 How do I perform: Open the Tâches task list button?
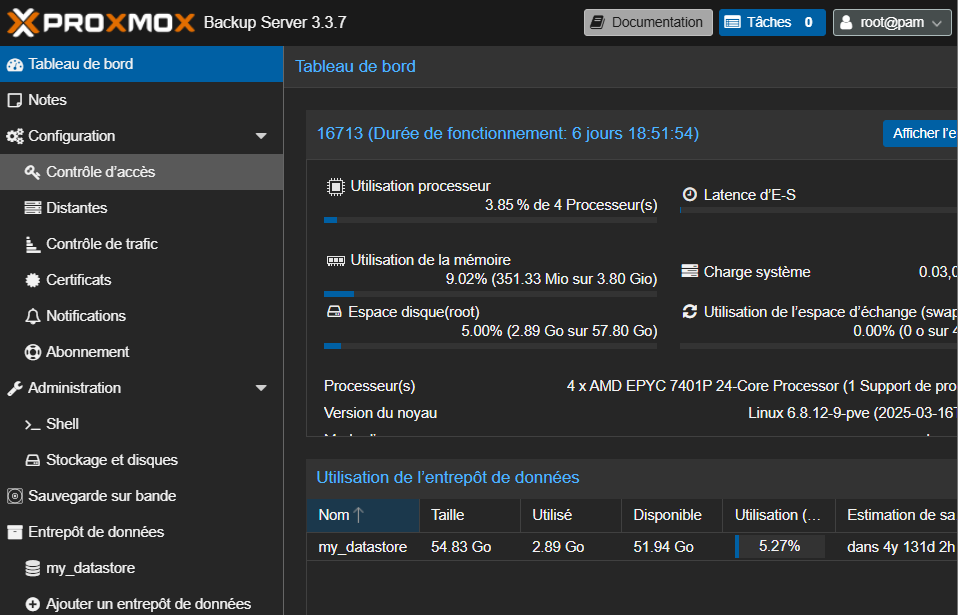[772, 23]
